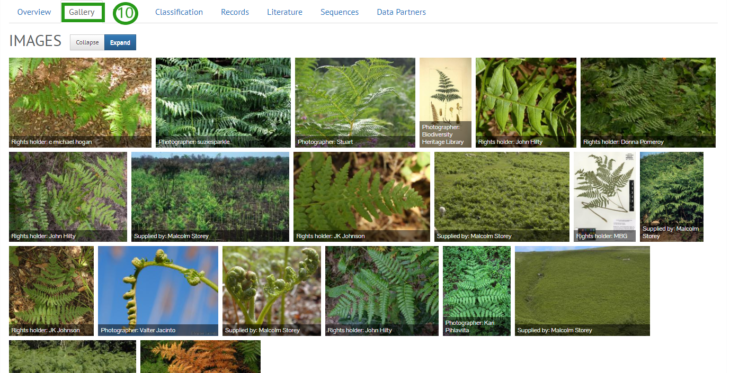Viewport: 730px width, 373px height.
Task: Open the Literature tab
Action: [284, 12]
